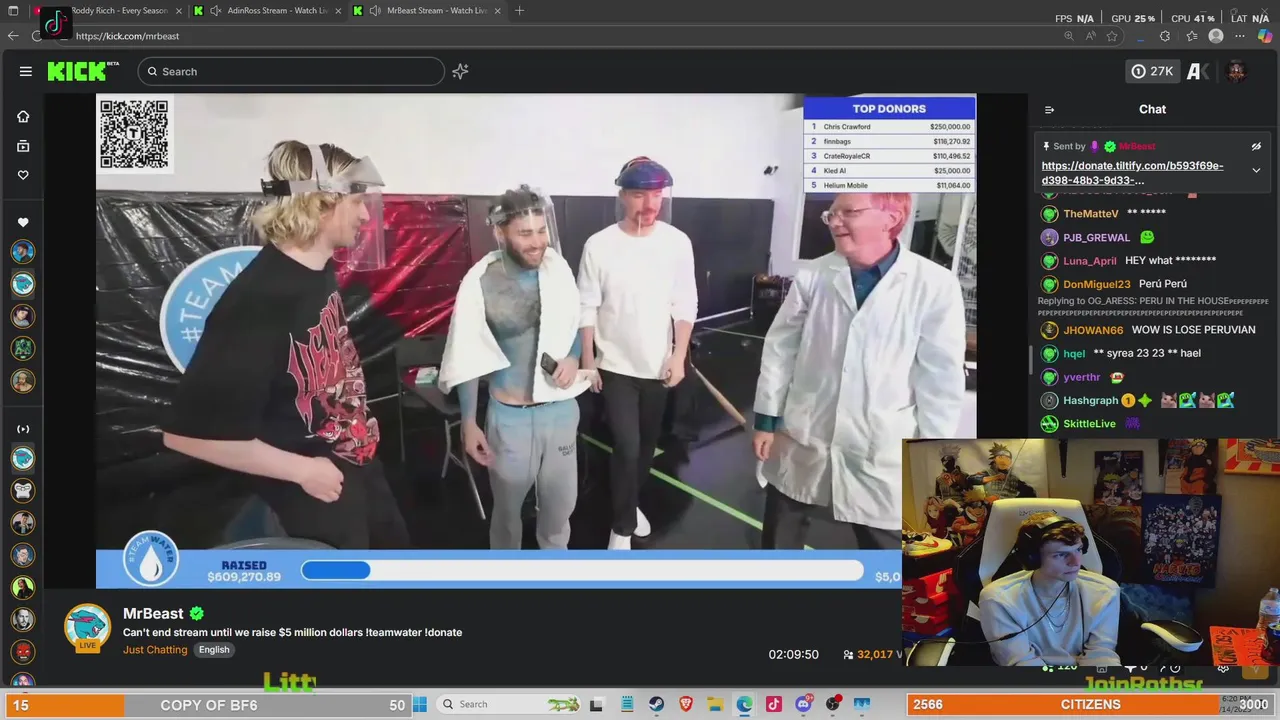Open the browser tab actions icon
Image resolution: width=1280 pixels, height=720 pixels.
tap(13, 10)
